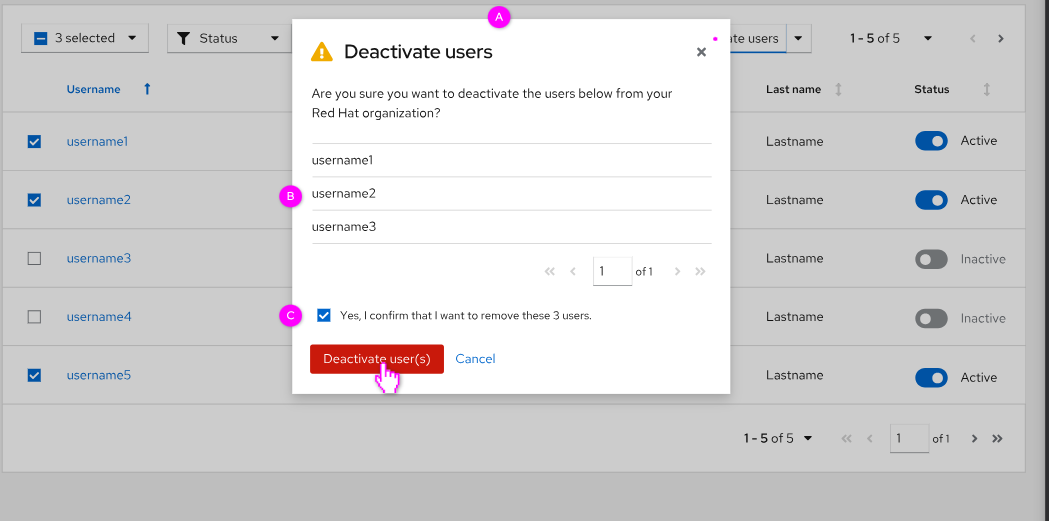Open the username1 link in table
1049x521 pixels.
pos(97,142)
